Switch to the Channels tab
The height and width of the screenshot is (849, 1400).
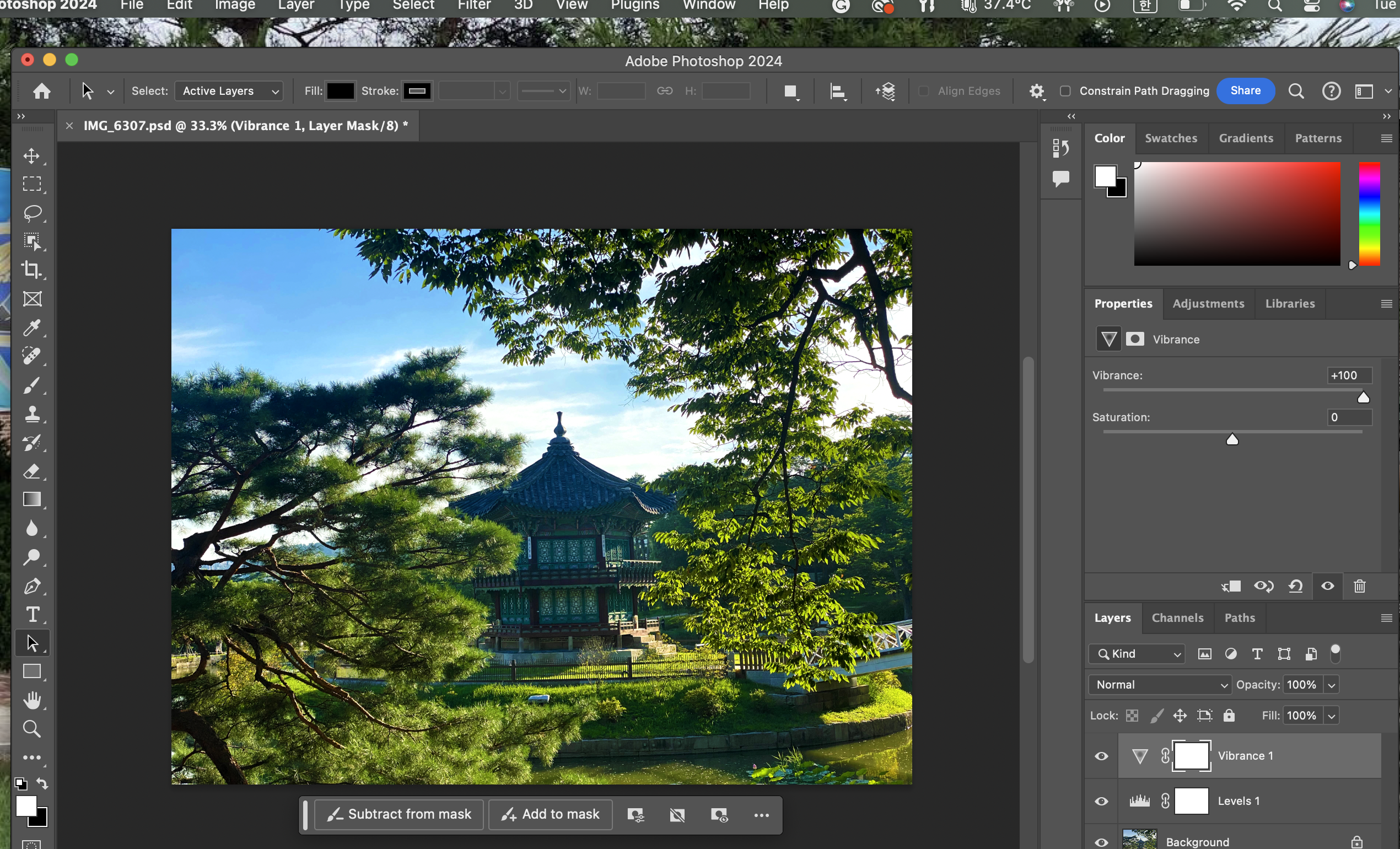click(x=1177, y=617)
